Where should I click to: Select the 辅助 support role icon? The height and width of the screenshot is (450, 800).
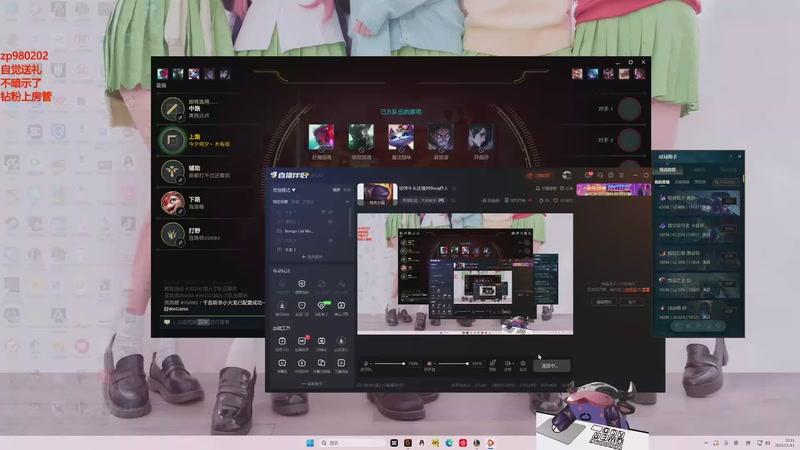(x=172, y=171)
